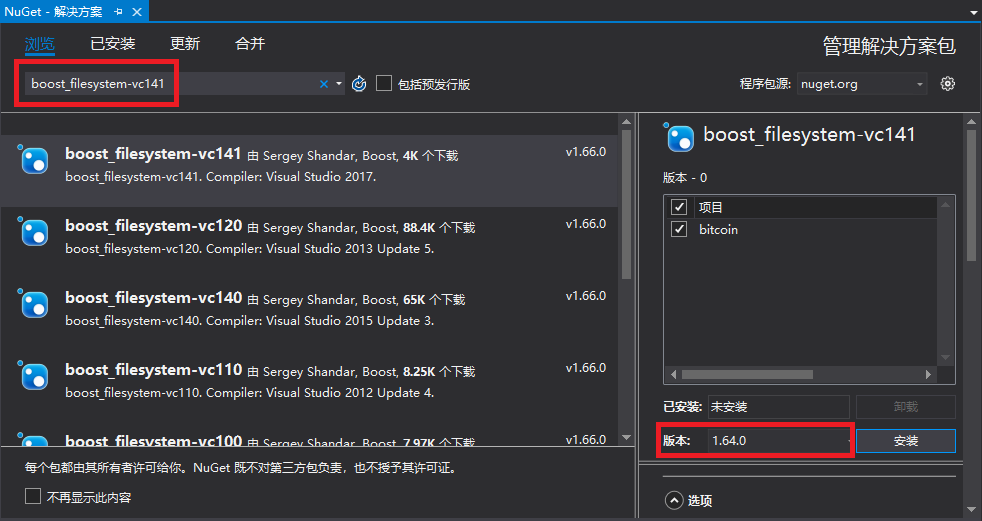Toggle the 项目 select-all checkbox
Viewport: 982px width, 521px height.
pos(679,207)
